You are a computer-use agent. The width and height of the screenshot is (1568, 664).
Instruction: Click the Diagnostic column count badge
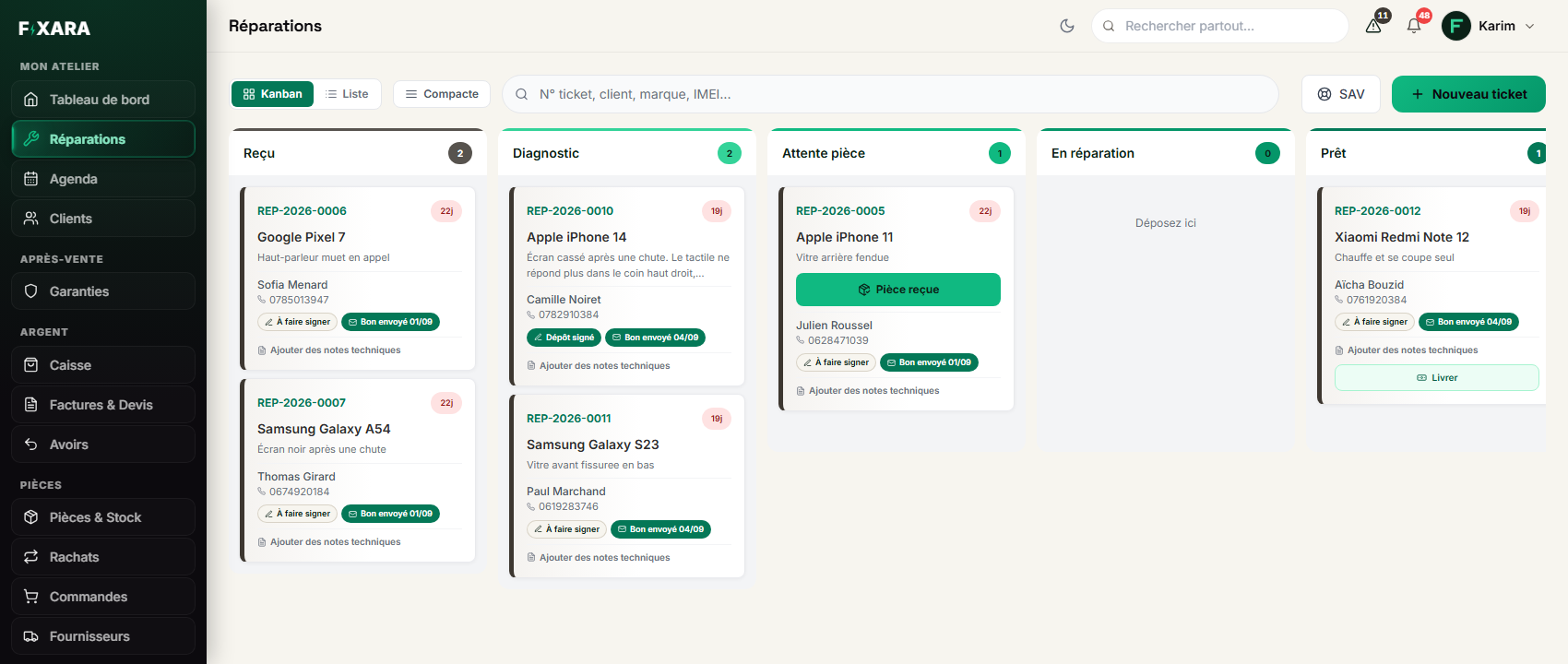point(730,153)
